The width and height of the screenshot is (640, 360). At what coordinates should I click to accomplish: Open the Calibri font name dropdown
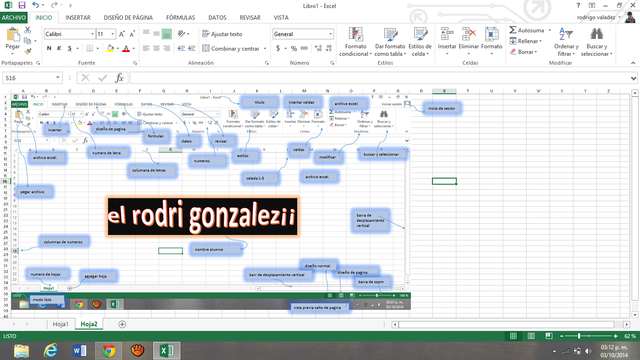92,34
